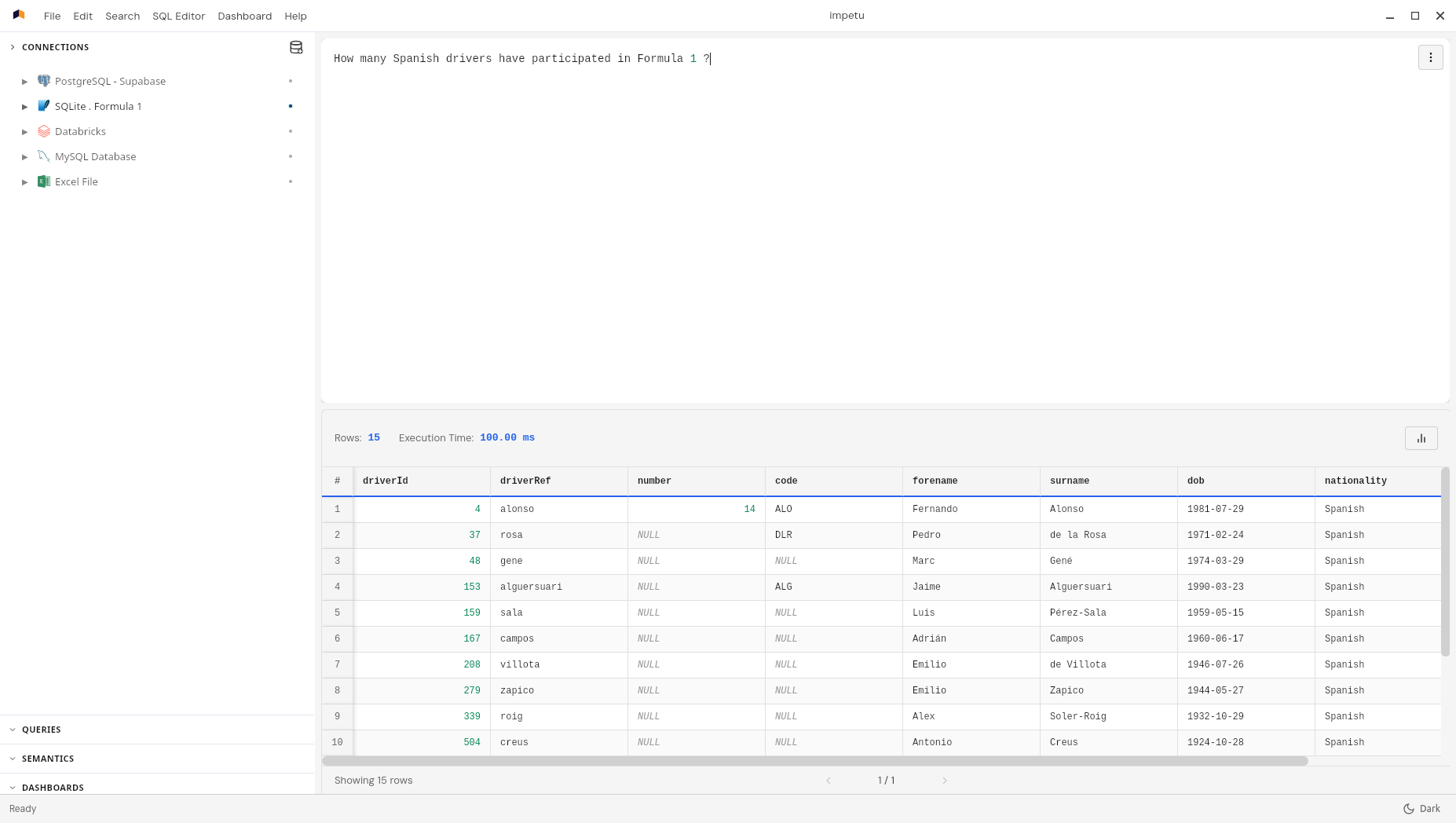Image resolution: width=1456 pixels, height=823 pixels.
Task: Click the PostgreSQL elephant icon
Action: tap(44, 81)
